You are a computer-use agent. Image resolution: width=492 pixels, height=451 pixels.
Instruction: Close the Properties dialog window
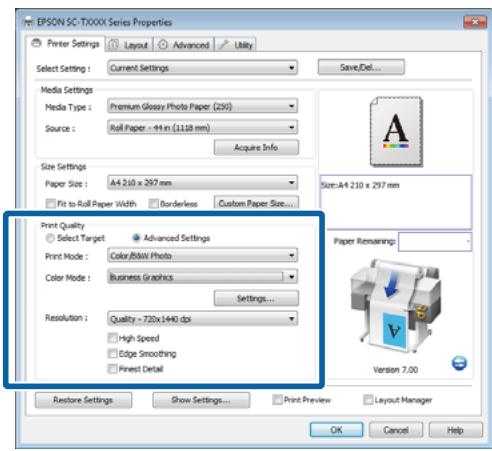click(475, 22)
